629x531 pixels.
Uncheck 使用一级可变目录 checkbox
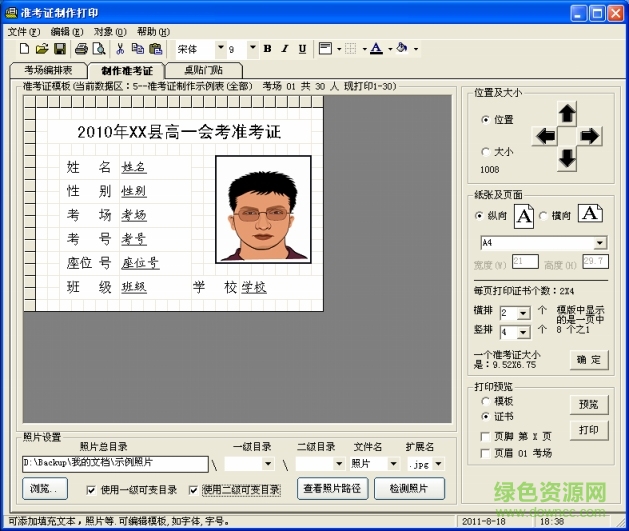pos(91,490)
